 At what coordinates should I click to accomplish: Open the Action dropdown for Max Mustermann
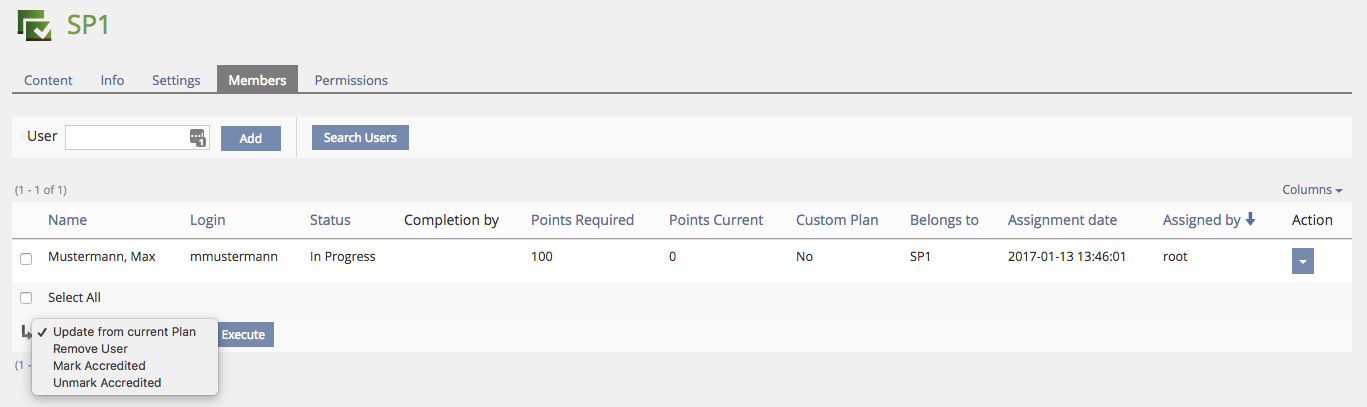1302,261
